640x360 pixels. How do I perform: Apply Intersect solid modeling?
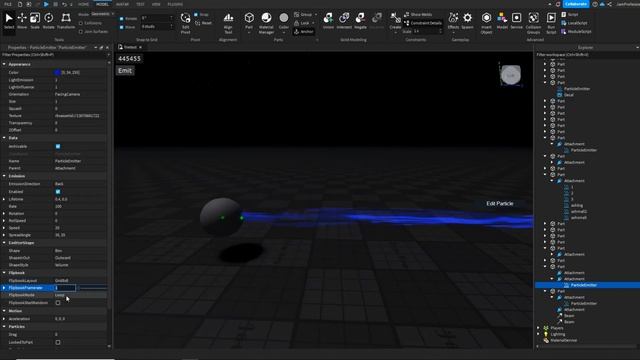tap(344, 21)
